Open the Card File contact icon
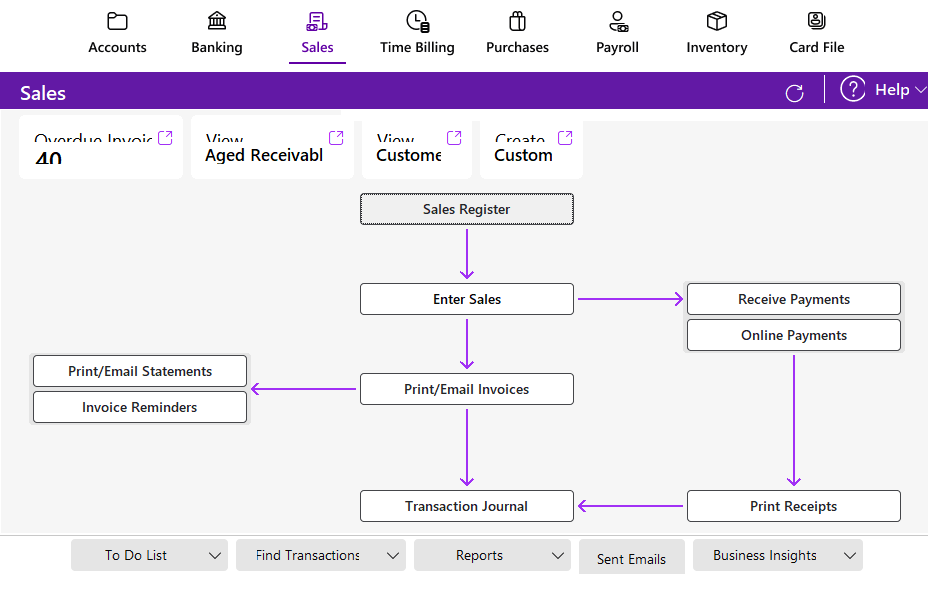 click(x=817, y=21)
